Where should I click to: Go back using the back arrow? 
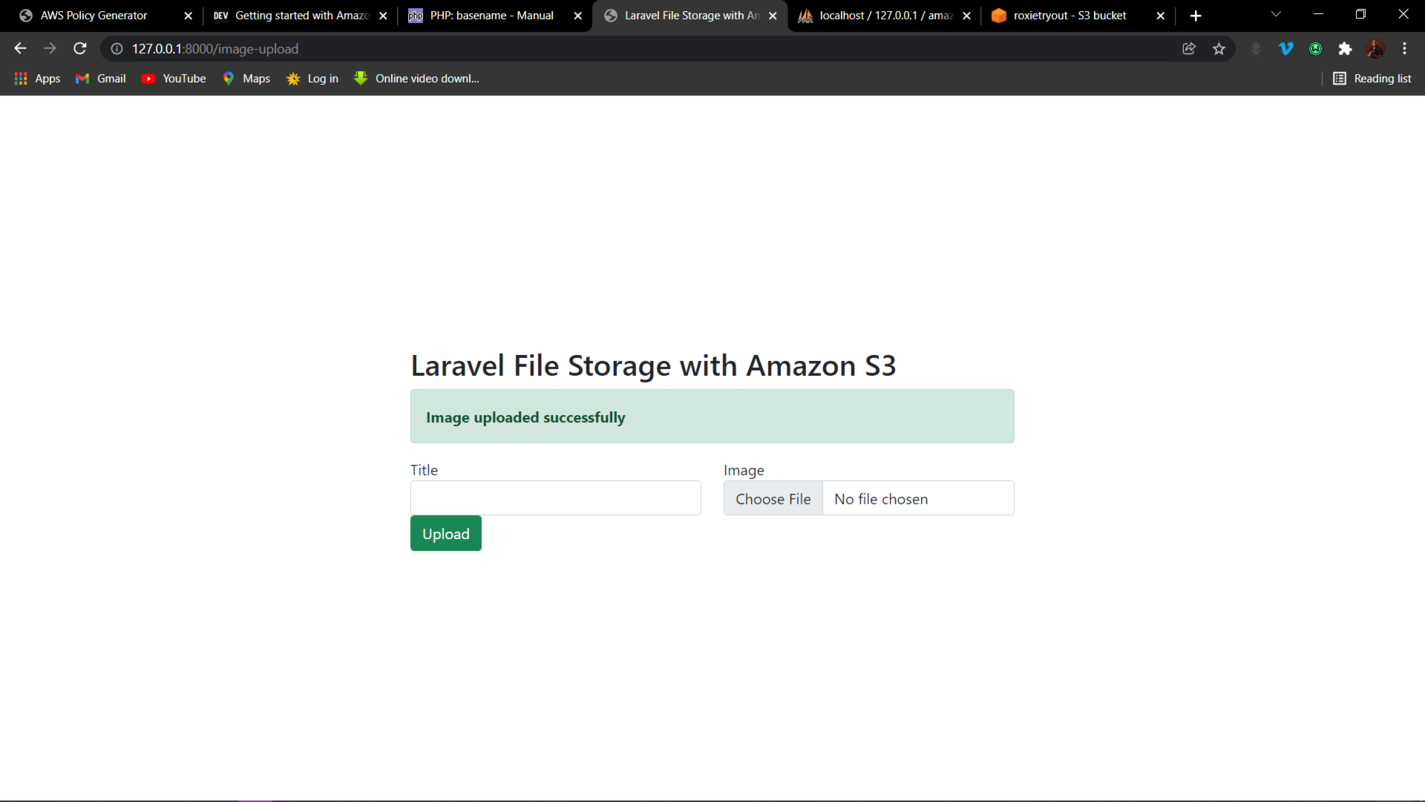point(20,49)
